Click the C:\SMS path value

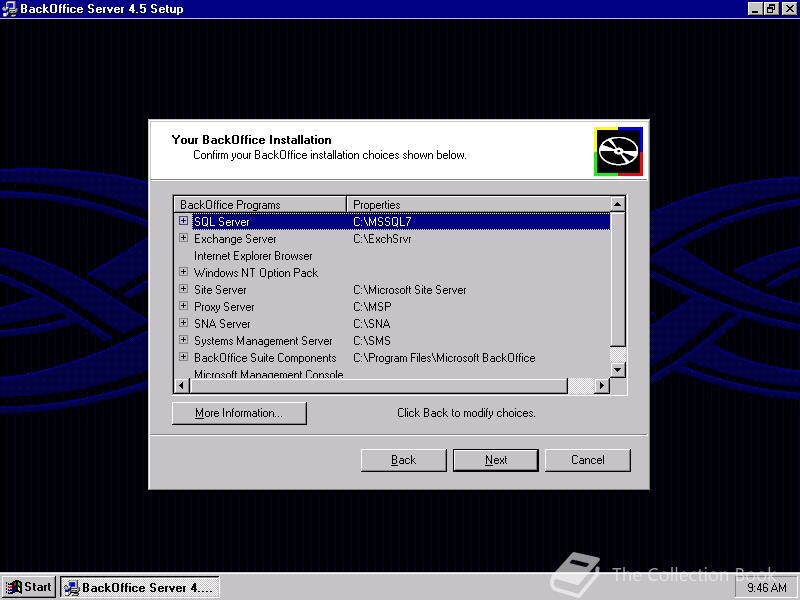coord(371,341)
